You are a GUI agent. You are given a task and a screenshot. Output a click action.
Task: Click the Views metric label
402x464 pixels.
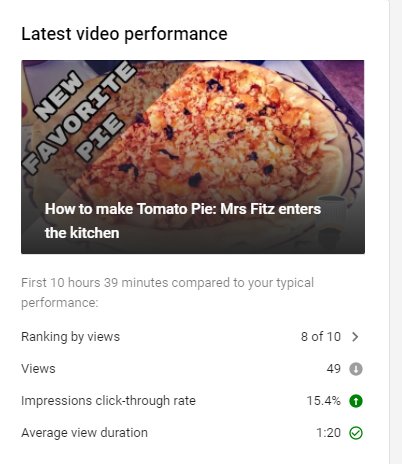pyautogui.click(x=38, y=369)
